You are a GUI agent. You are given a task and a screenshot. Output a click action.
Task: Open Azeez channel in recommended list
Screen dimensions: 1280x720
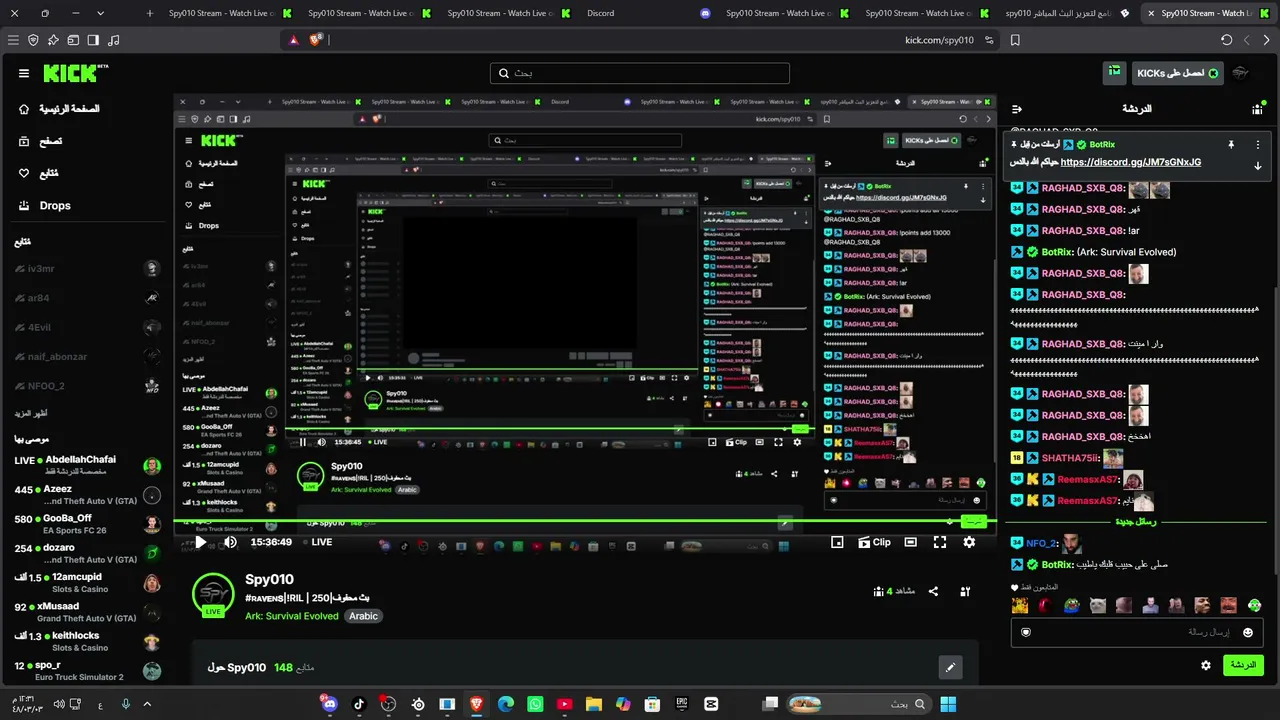[88, 495]
